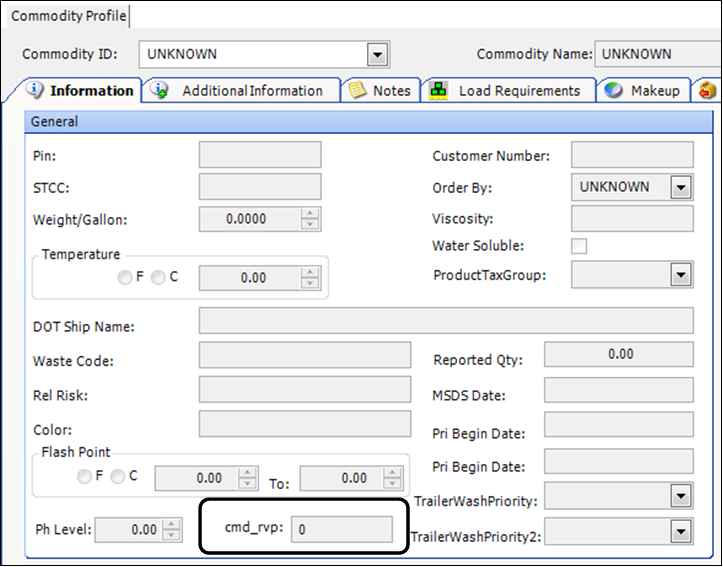
Task: Open the Notes tab
Action: tap(380, 90)
